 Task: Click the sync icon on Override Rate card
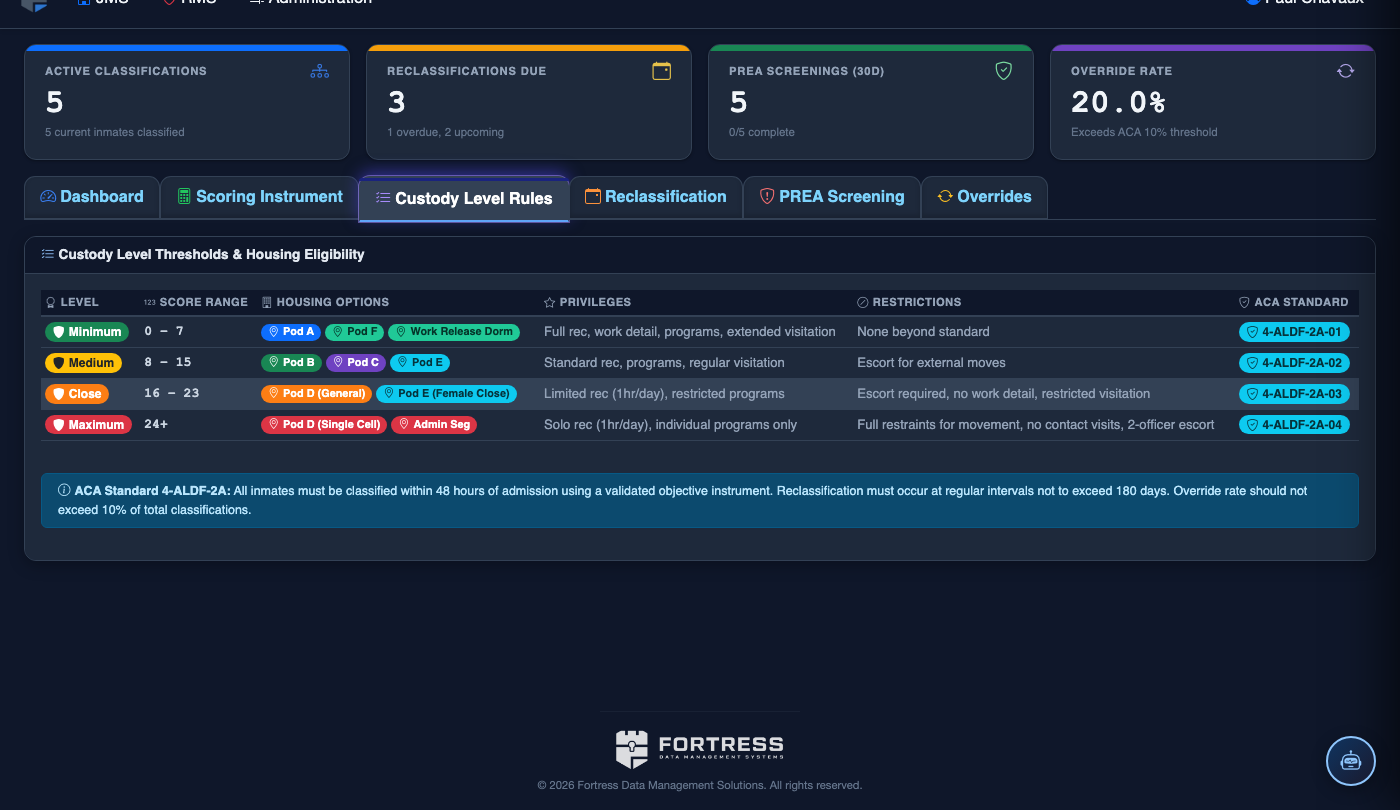tap(1346, 71)
